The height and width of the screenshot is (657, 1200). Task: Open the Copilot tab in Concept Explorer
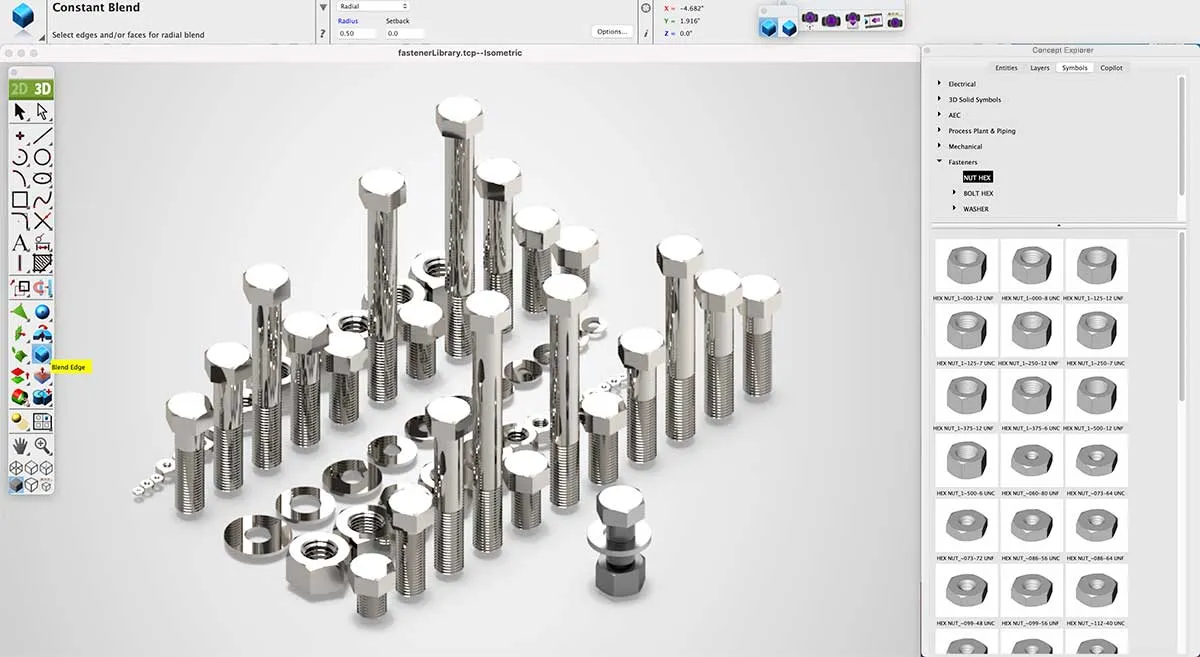[1112, 68]
